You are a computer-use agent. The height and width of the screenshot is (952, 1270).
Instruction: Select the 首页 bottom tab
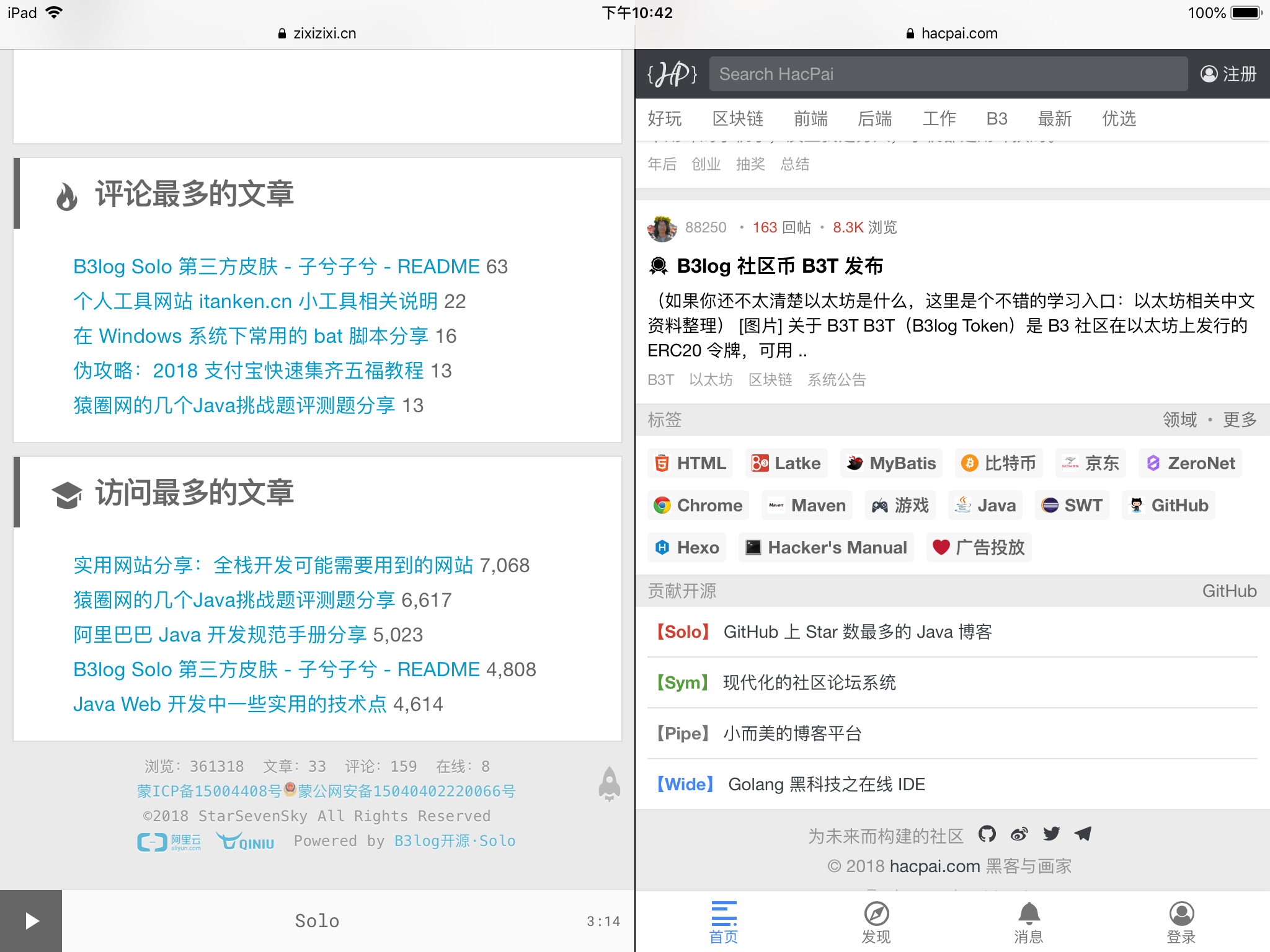[724, 922]
